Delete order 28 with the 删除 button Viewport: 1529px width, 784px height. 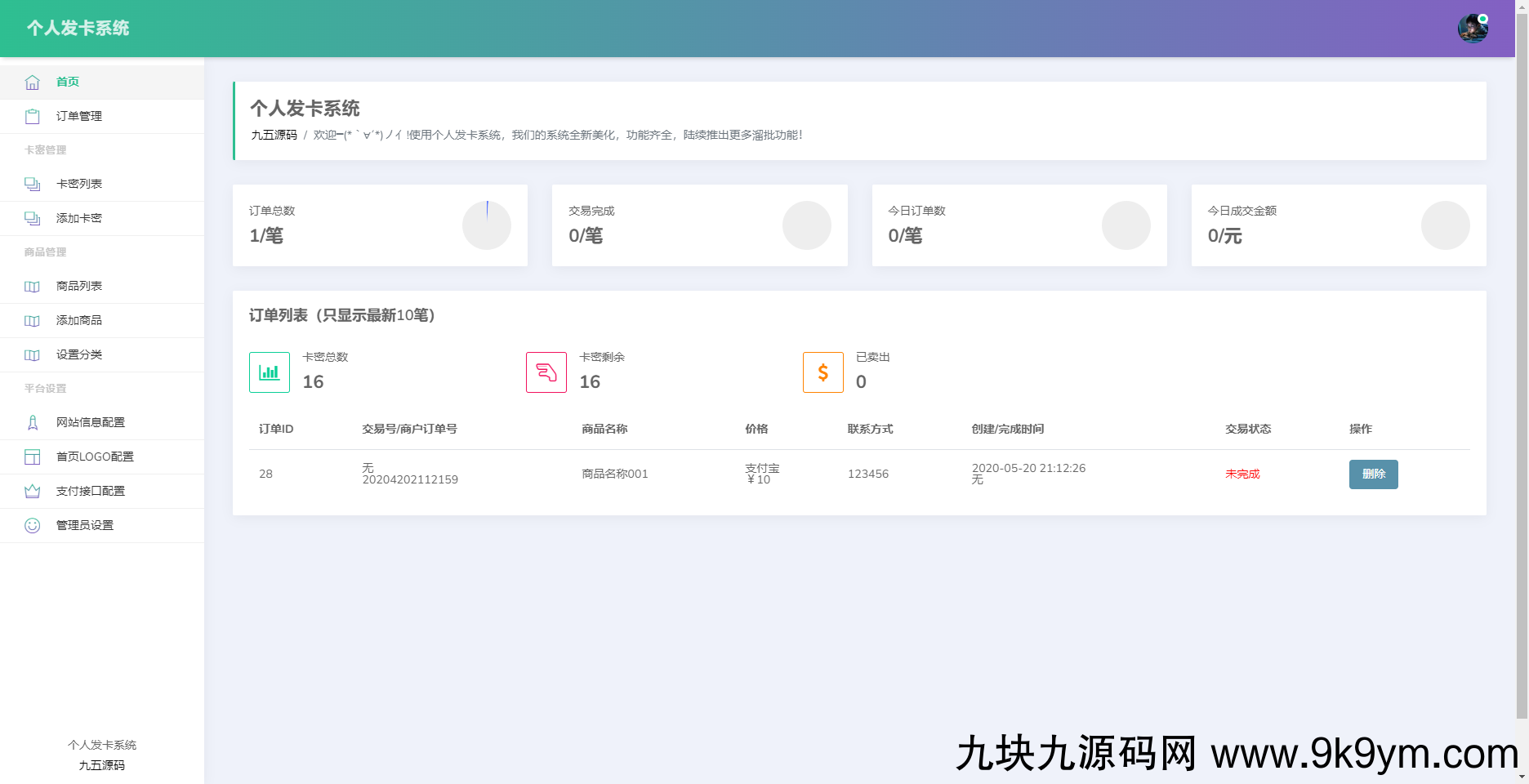[x=1373, y=474]
